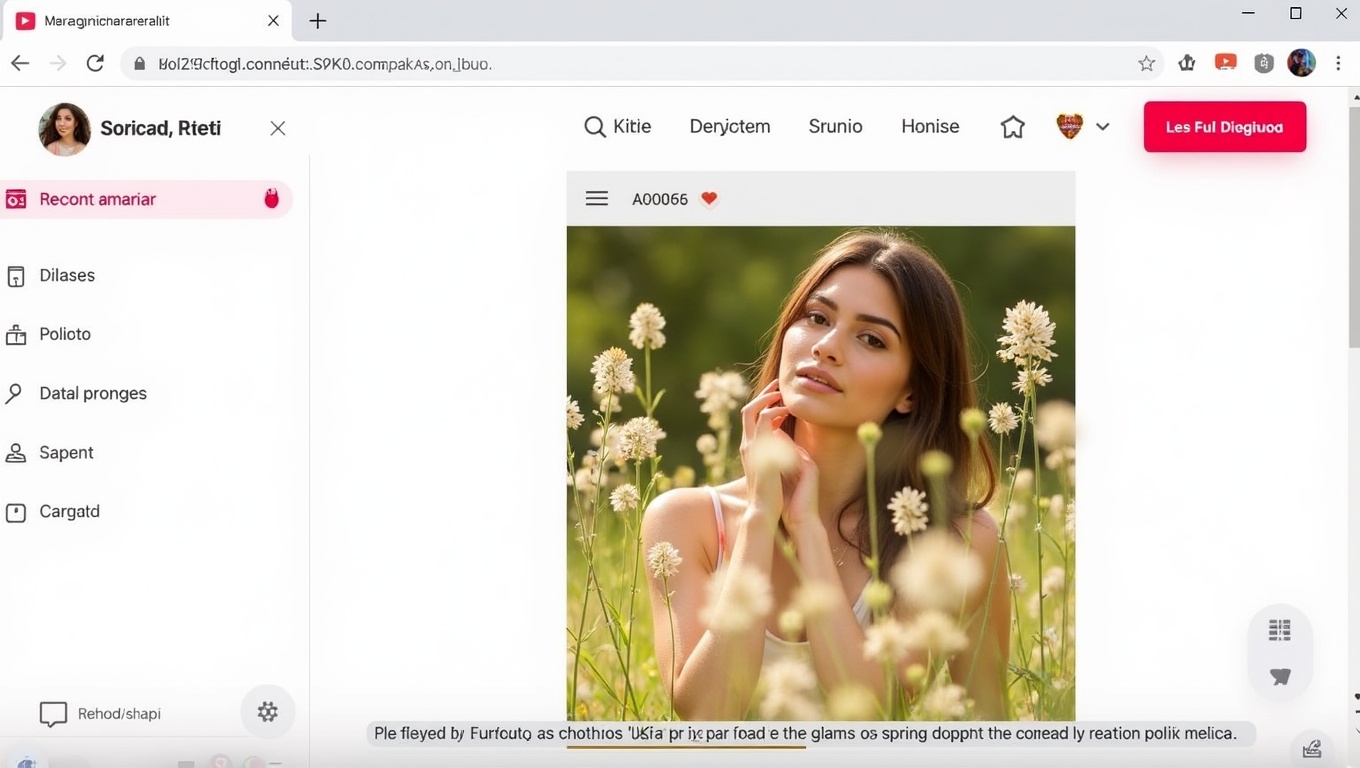1360x768 pixels.
Task: Open the Kitie search
Action: (x=617, y=127)
